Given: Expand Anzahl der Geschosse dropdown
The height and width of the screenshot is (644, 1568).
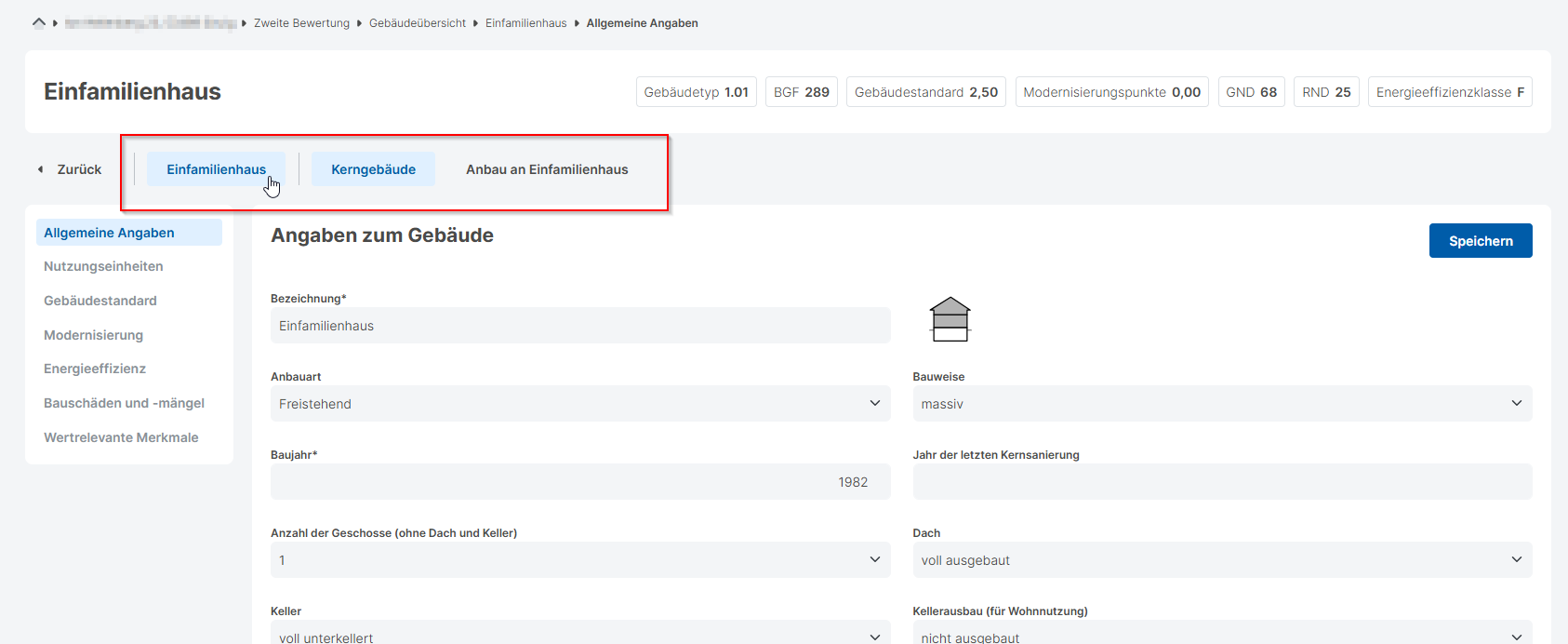Looking at the screenshot, I should 579,560.
